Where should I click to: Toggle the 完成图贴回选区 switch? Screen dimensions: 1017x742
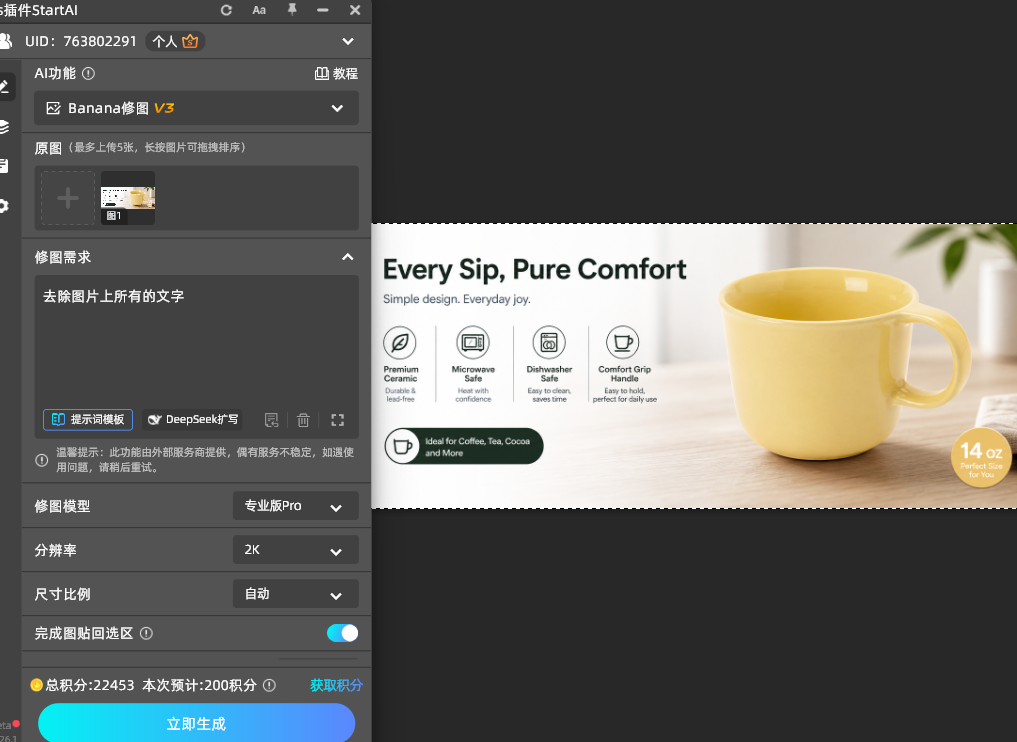tap(342, 633)
